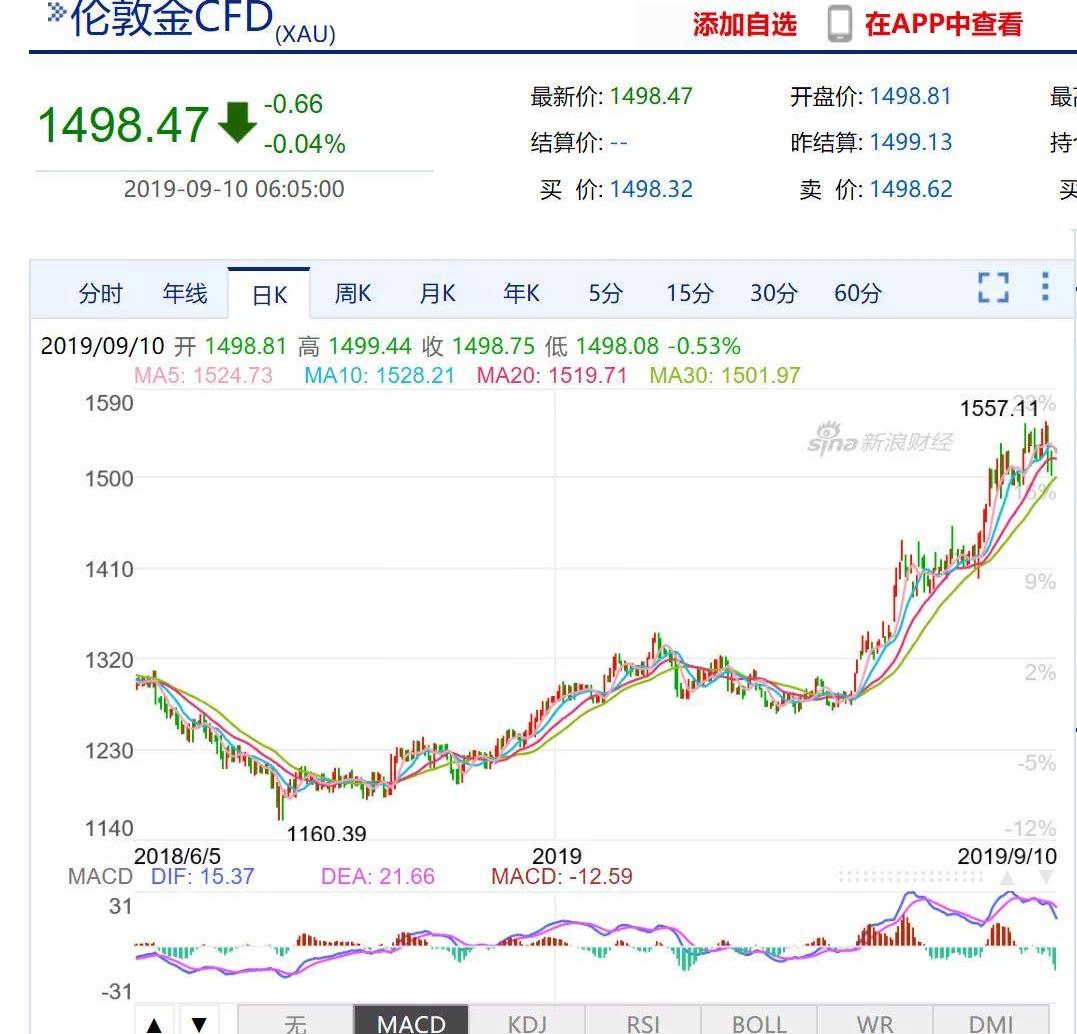Screen dimensions: 1077x1034
Task: Click the 在APP中查看 link
Action: point(943,24)
